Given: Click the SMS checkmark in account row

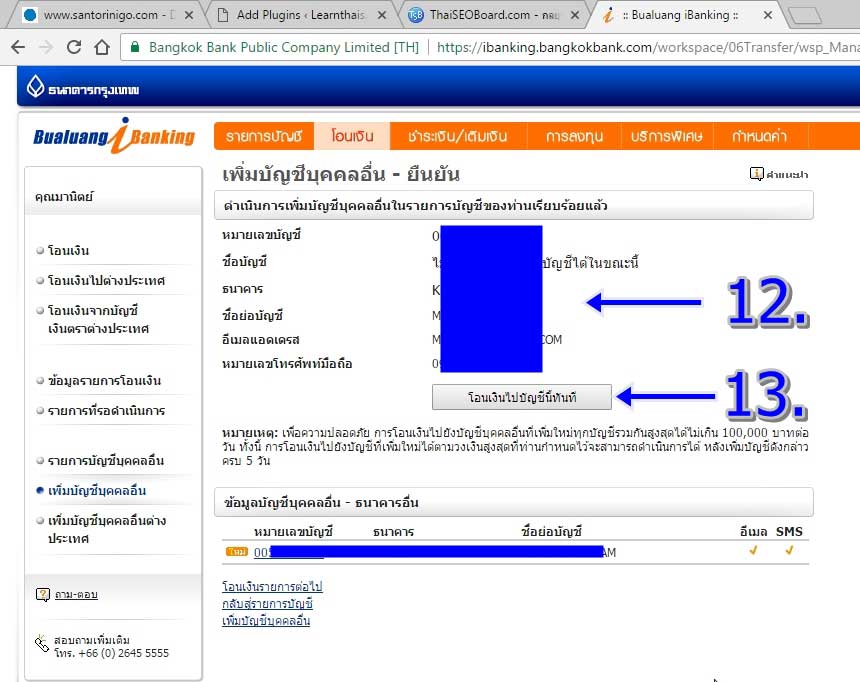Looking at the screenshot, I should 789,550.
